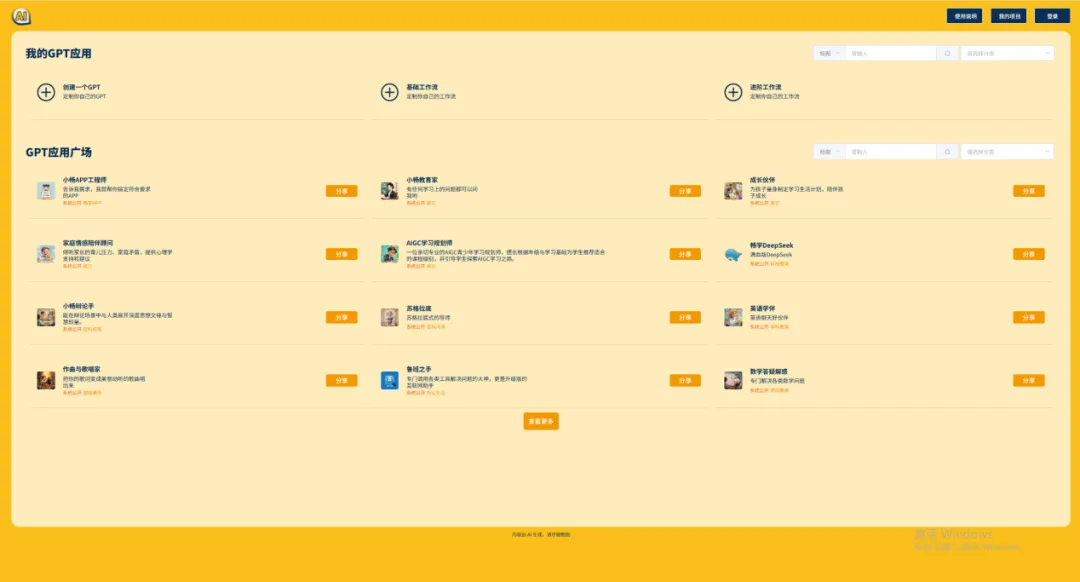Open the 小杨教育家 avatar icon
Screen dimensions: 1080x582
point(389,191)
